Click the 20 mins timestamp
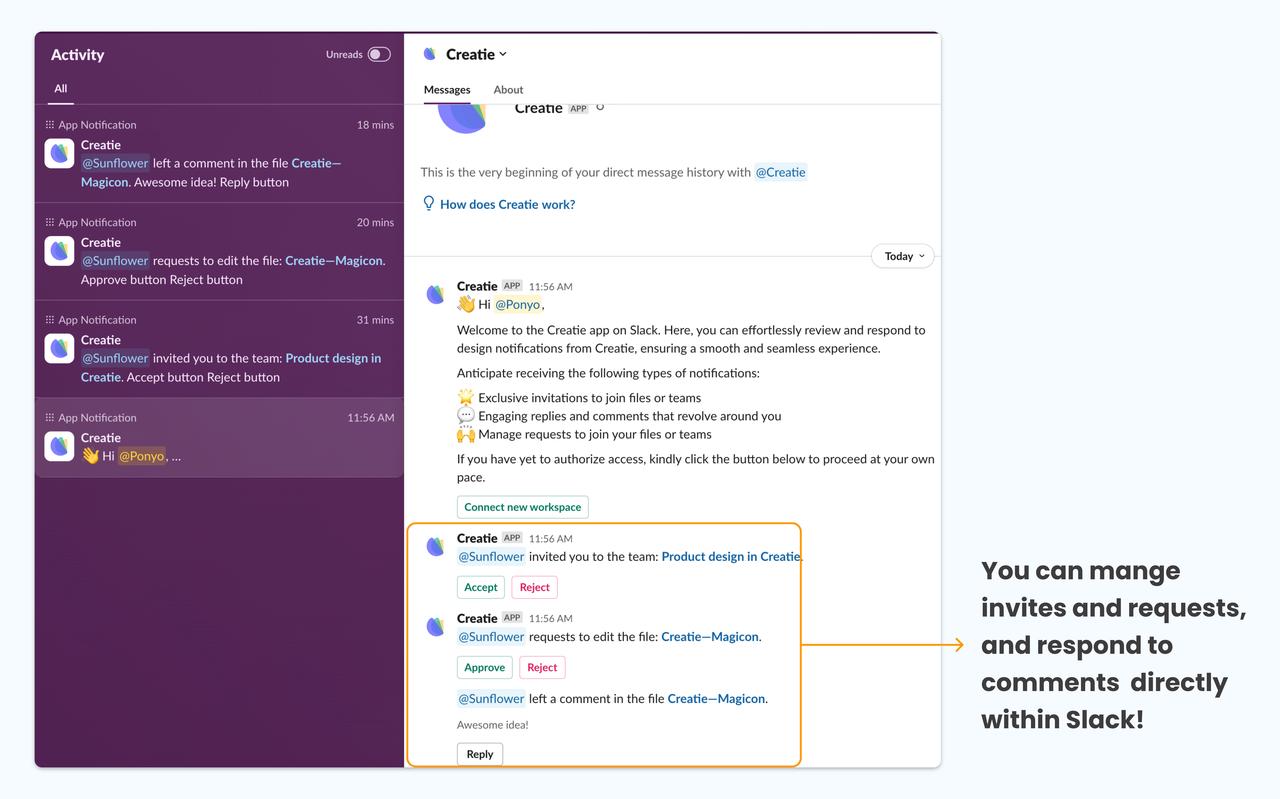The width and height of the screenshot is (1280, 799). (376, 222)
